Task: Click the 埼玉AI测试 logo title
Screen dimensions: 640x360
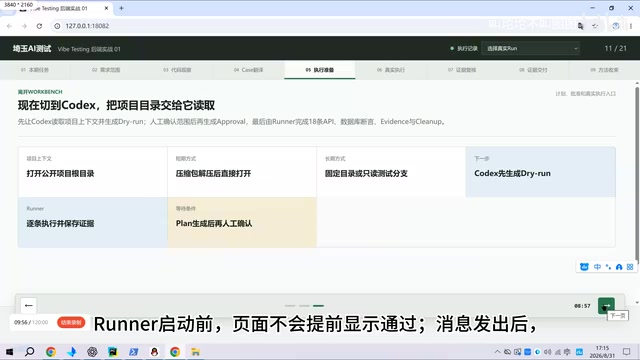Action: [x=32, y=49]
